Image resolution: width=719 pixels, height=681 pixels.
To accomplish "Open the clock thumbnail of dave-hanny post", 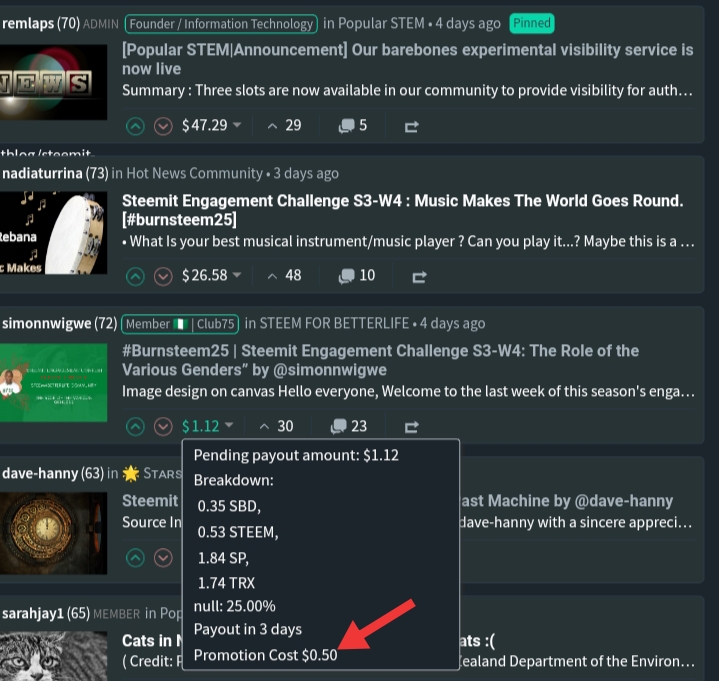I will coord(53,533).
